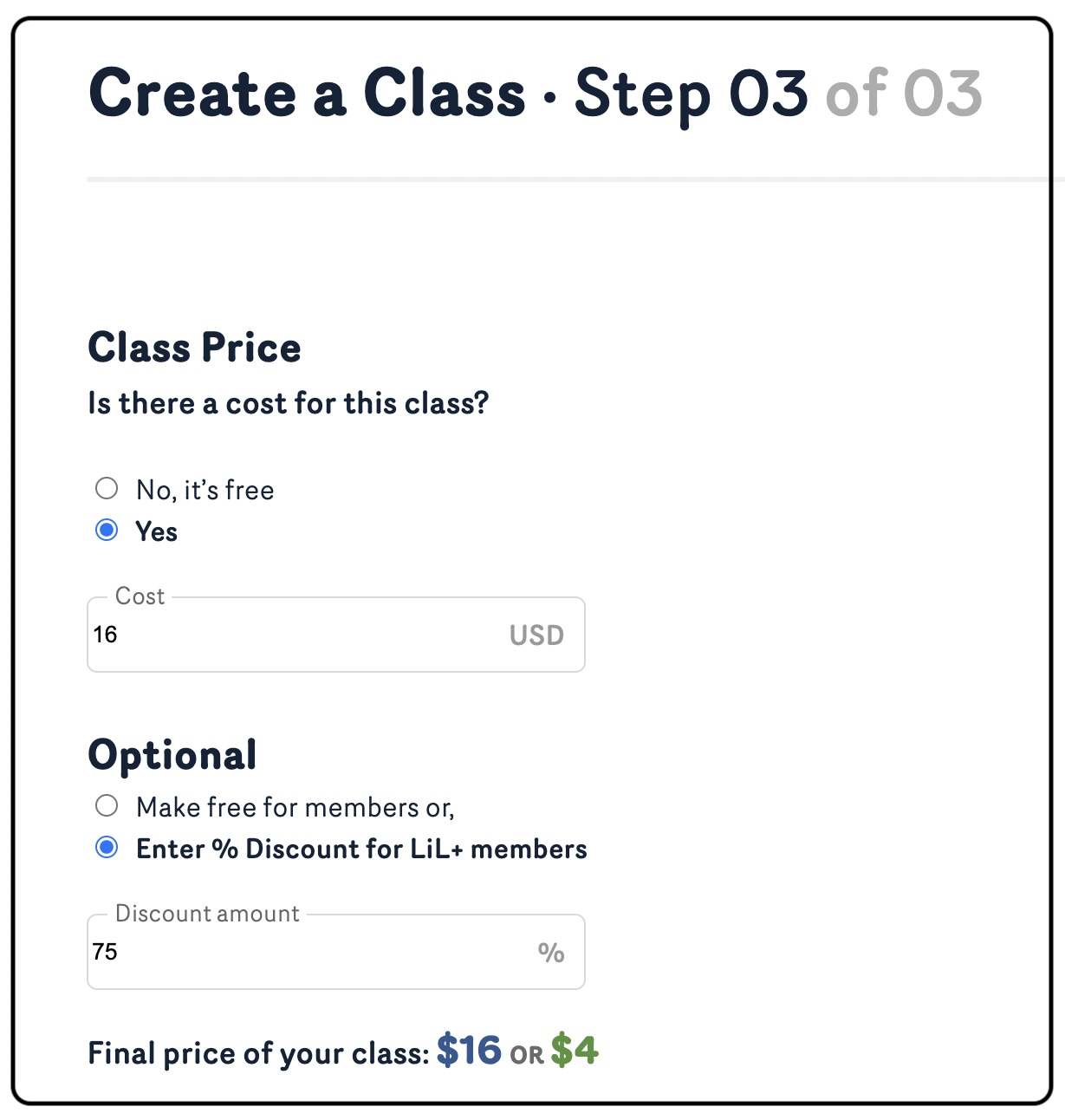Click the % symbol in the Discount field
1065x1120 pixels.
pyautogui.click(x=550, y=953)
